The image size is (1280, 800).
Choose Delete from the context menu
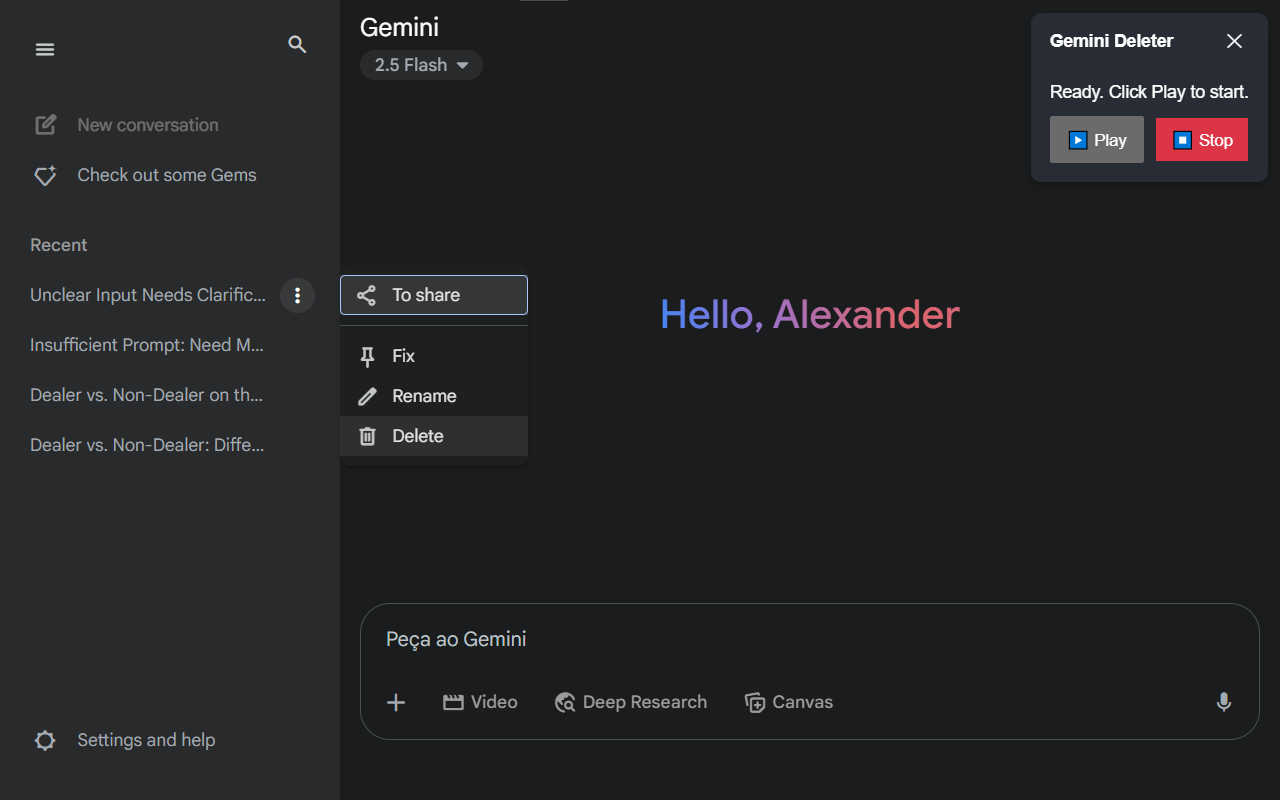point(434,436)
